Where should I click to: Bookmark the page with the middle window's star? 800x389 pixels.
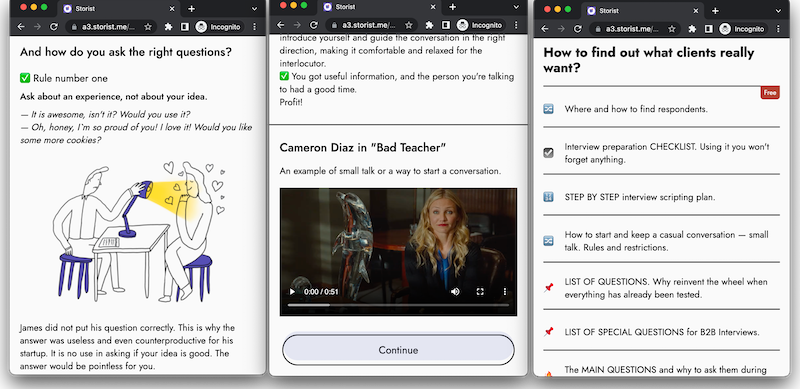(409, 25)
